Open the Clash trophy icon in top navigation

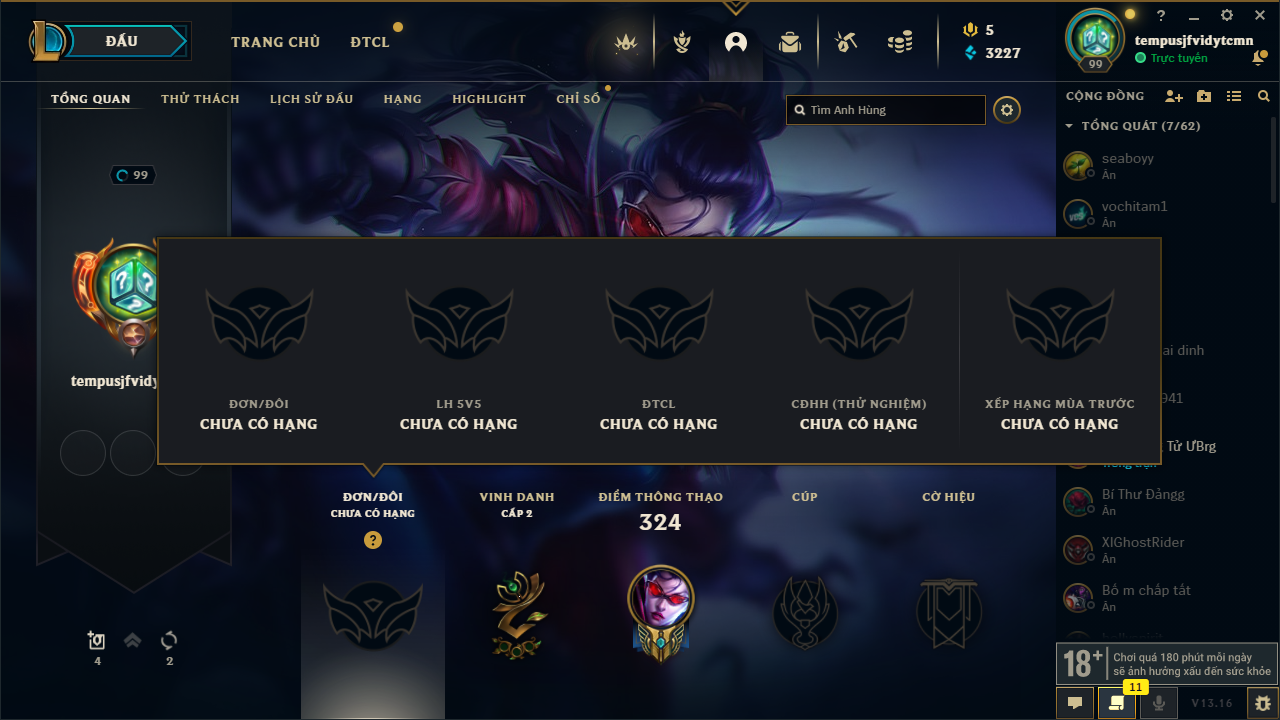coord(682,43)
